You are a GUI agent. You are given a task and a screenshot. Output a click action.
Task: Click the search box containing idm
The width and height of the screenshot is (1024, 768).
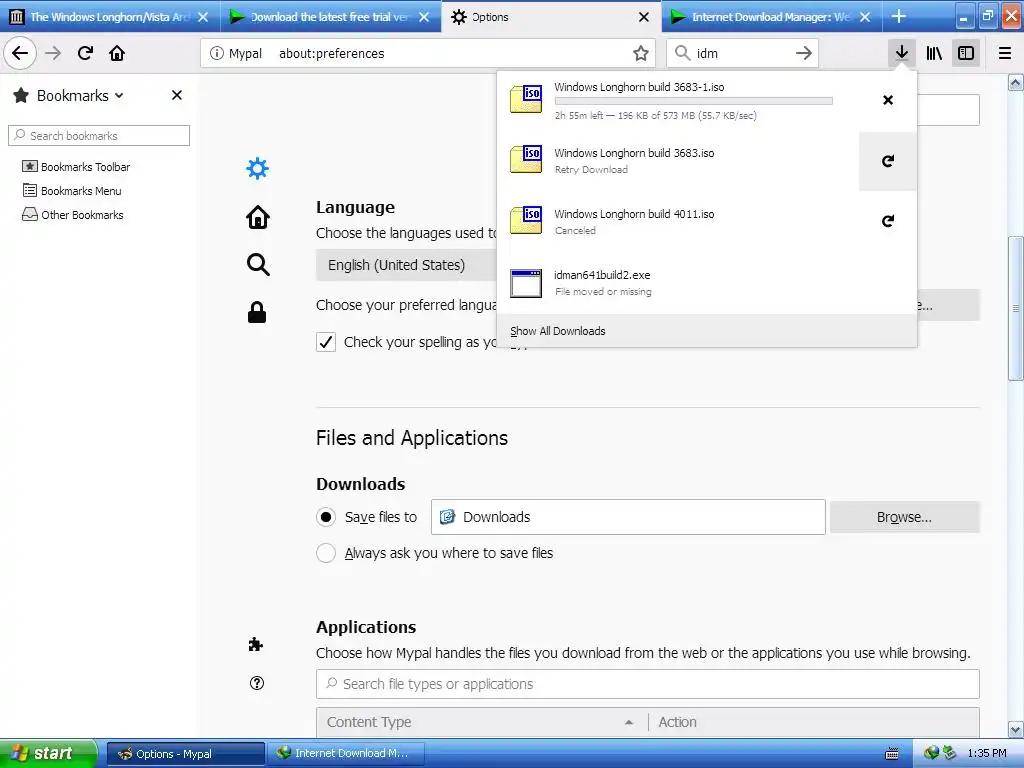point(742,54)
